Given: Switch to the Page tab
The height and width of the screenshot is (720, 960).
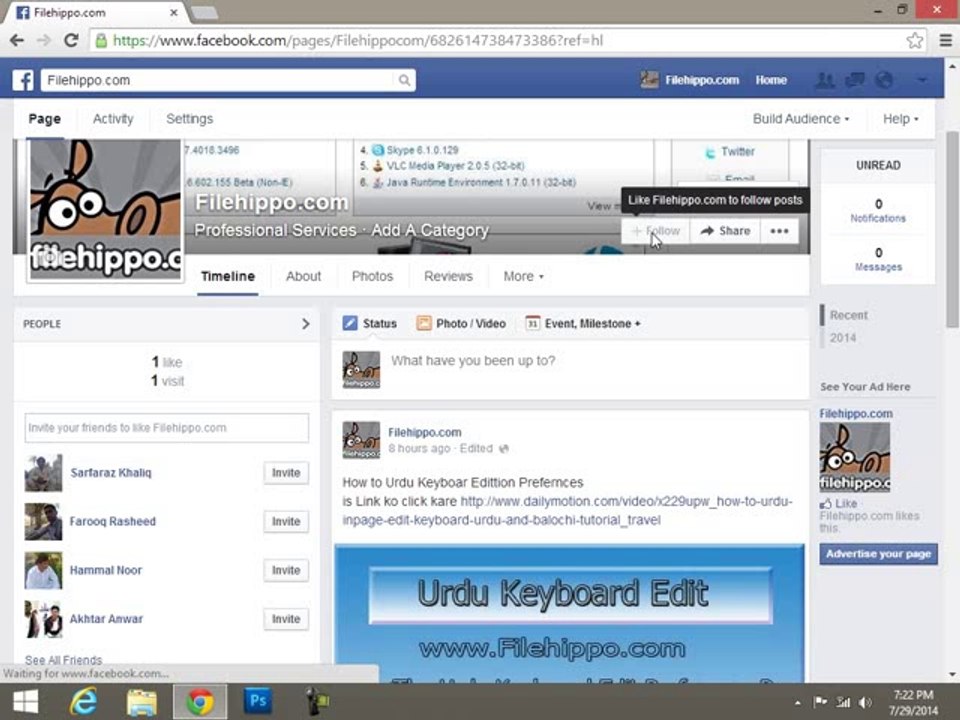Looking at the screenshot, I should pyautogui.click(x=45, y=119).
